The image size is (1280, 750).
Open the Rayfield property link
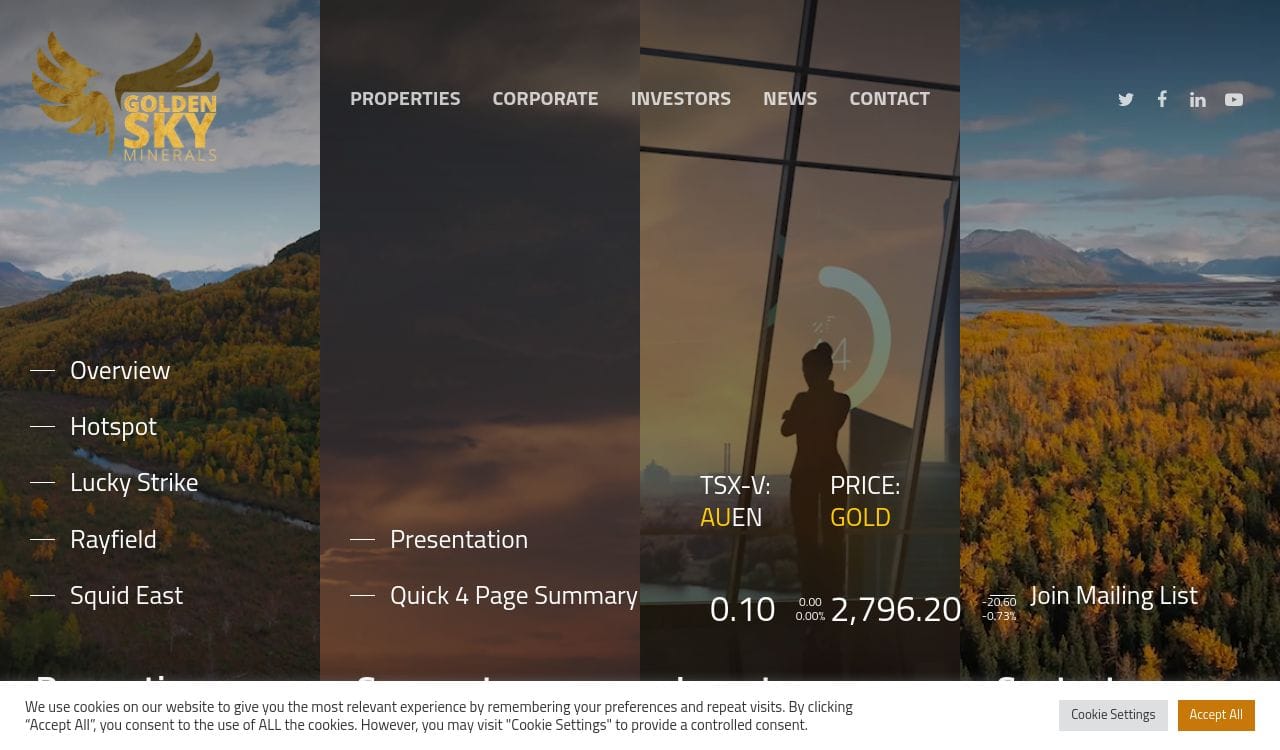click(x=113, y=539)
